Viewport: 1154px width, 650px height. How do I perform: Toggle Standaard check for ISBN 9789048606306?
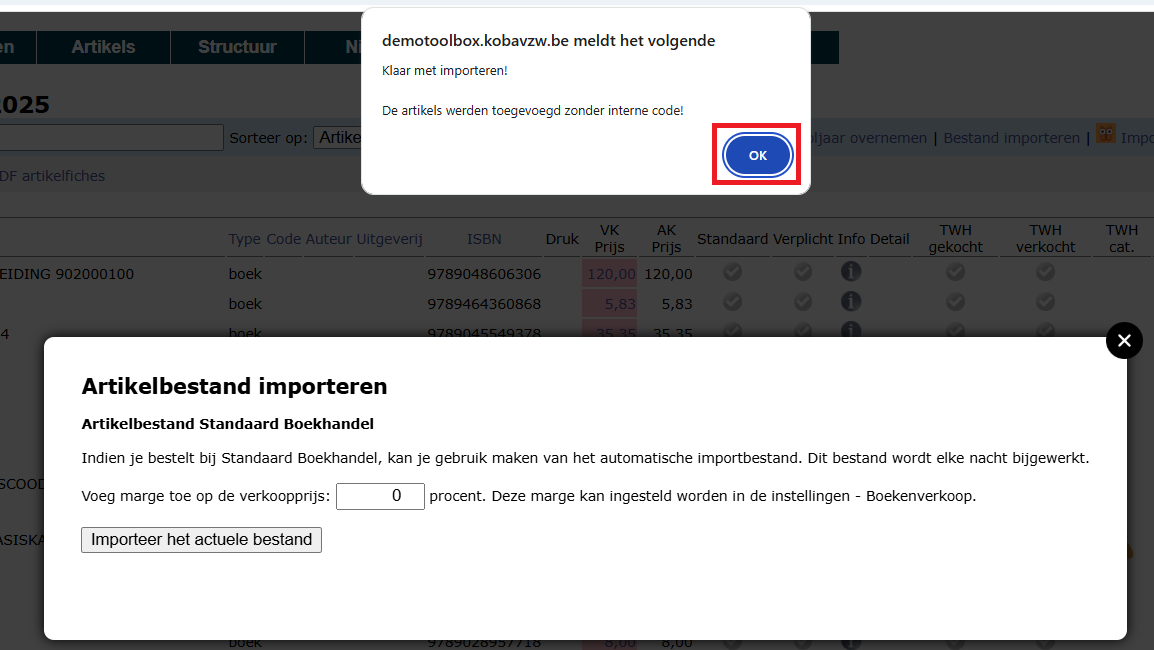click(732, 272)
